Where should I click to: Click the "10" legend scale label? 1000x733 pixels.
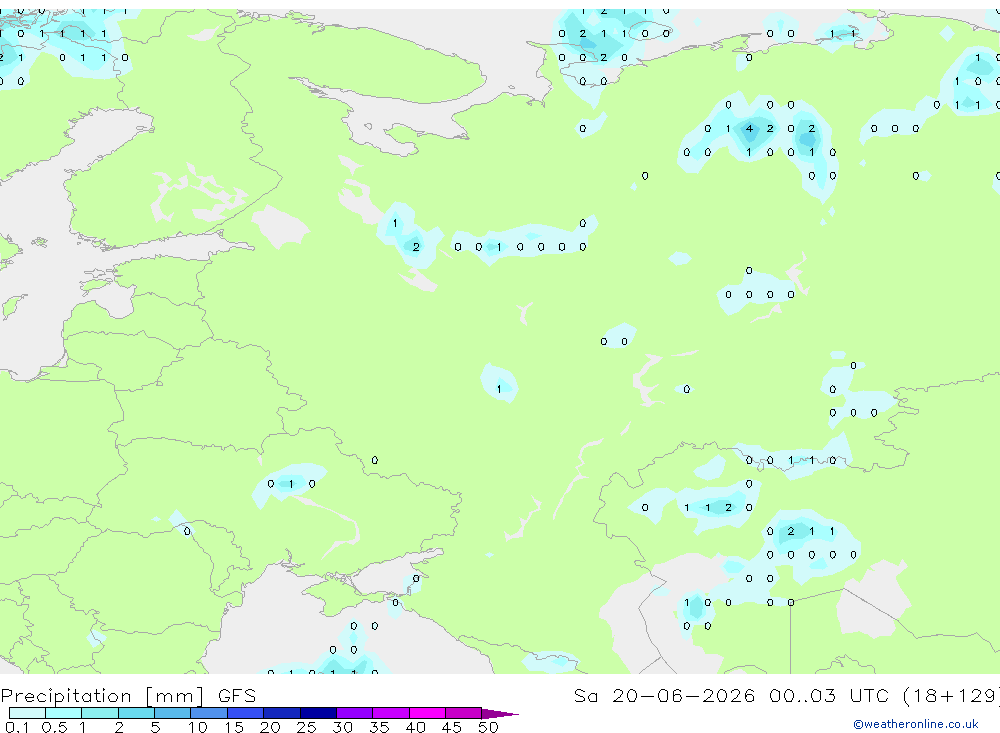(x=198, y=727)
